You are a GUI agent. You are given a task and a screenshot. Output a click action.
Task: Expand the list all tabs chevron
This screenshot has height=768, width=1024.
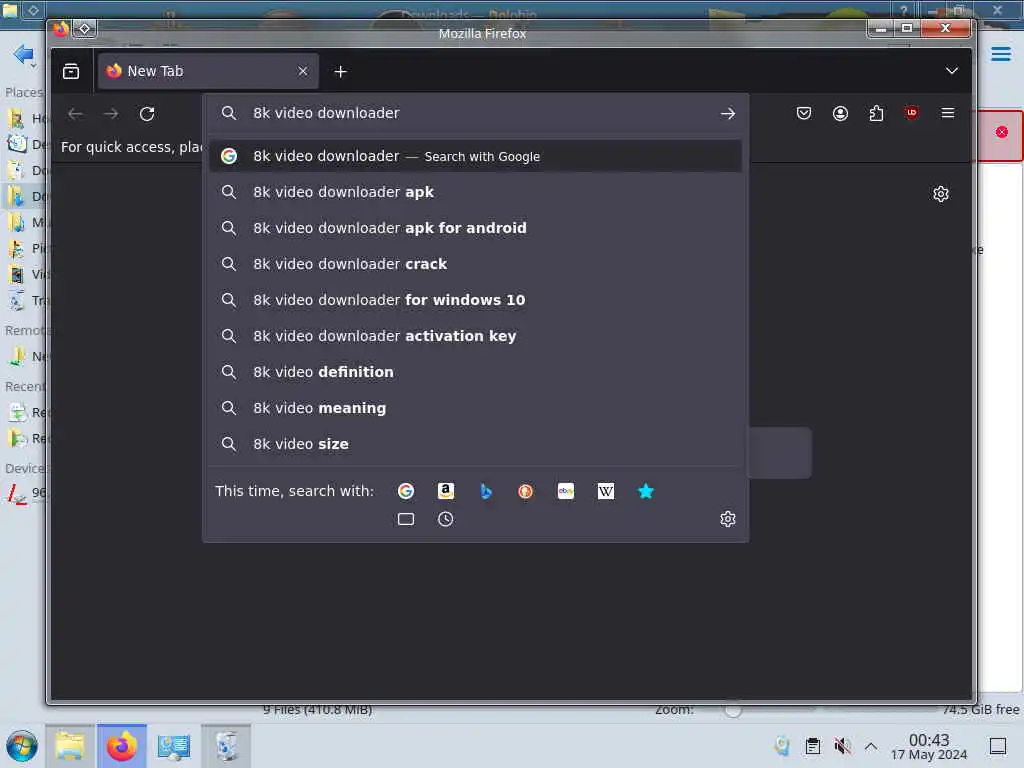click(952, 71)
